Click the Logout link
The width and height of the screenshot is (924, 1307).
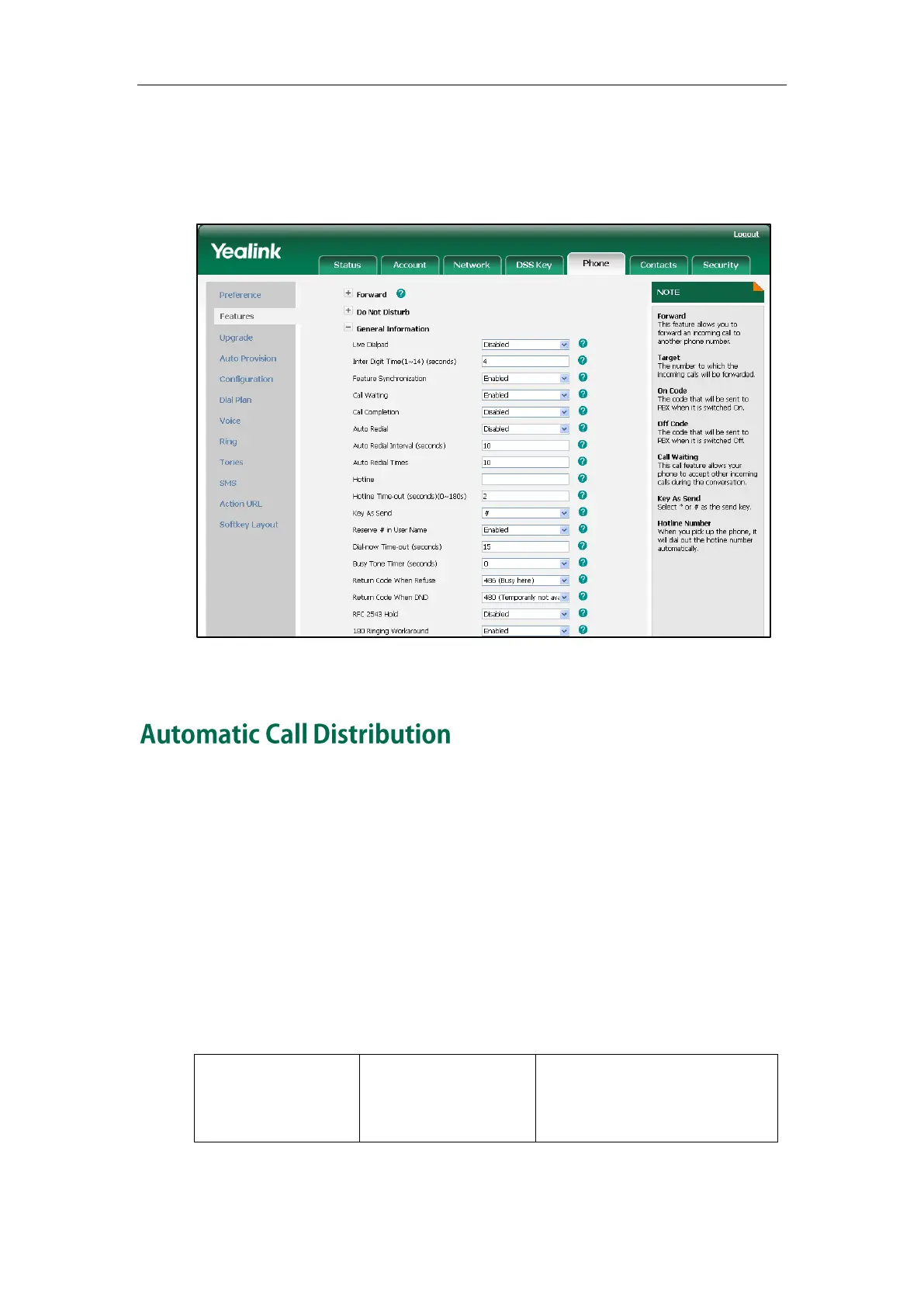pos(746,234)
